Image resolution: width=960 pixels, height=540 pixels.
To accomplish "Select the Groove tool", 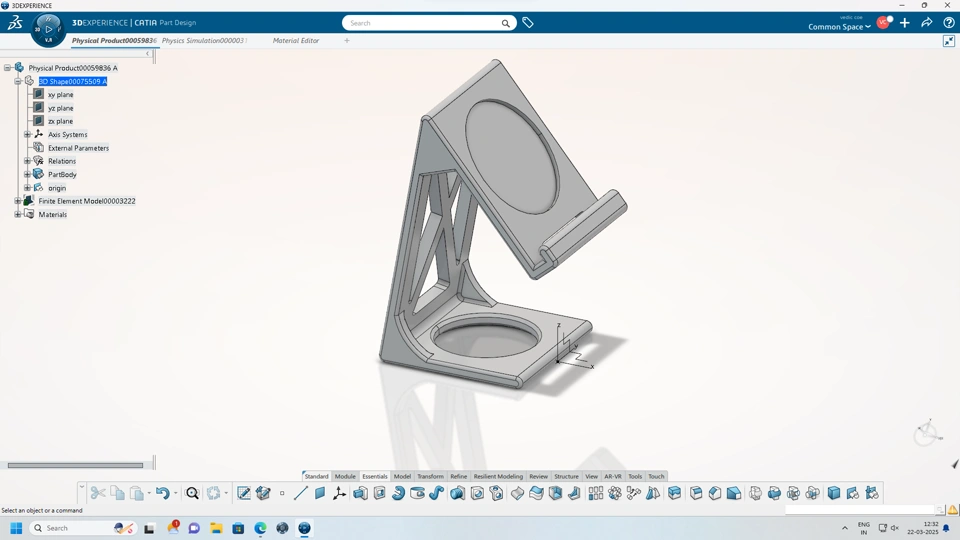I will pos(418,493).
